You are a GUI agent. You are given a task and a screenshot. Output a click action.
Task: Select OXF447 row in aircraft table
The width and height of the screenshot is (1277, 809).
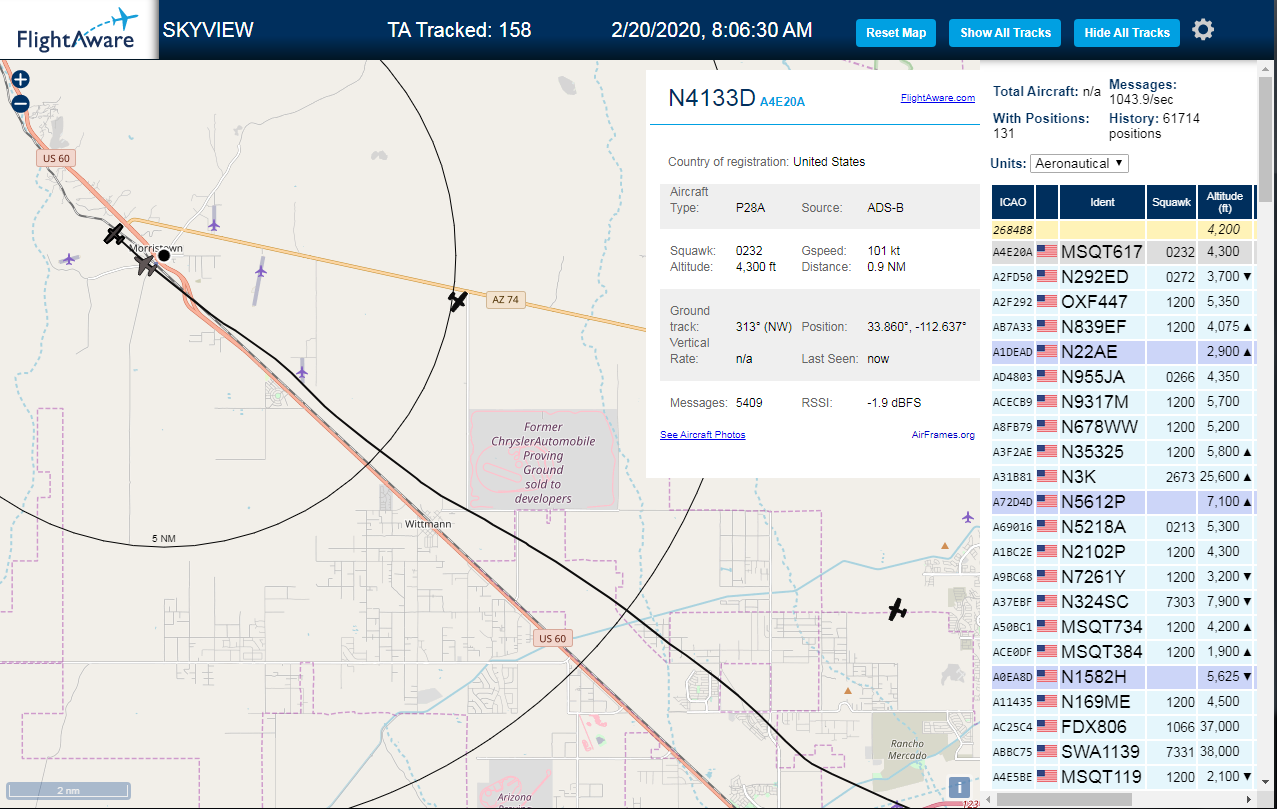[x=1123, y=302]
